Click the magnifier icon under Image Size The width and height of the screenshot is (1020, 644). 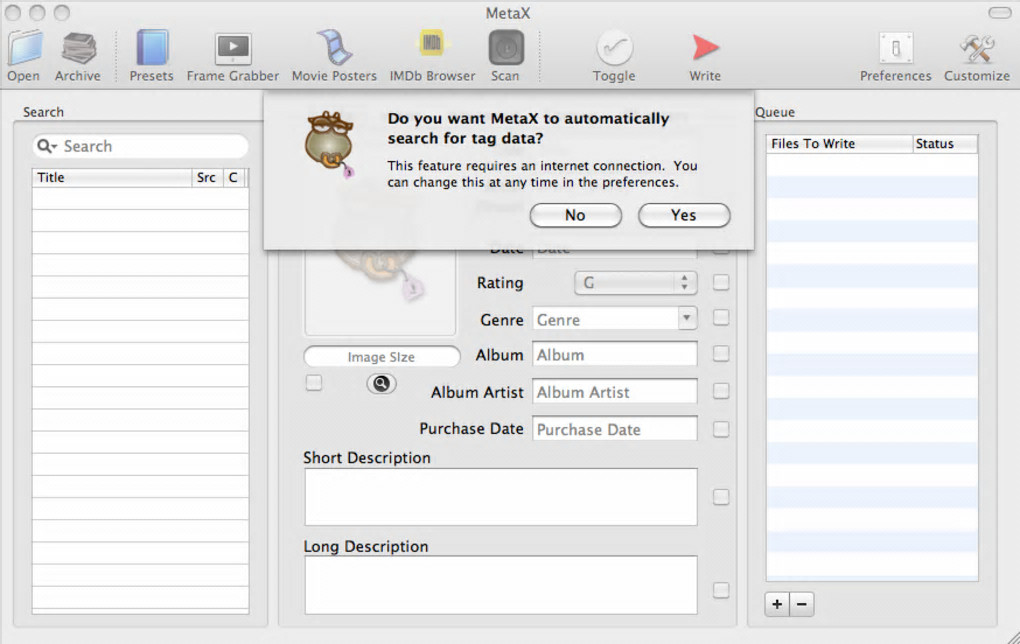coord(381,383)
